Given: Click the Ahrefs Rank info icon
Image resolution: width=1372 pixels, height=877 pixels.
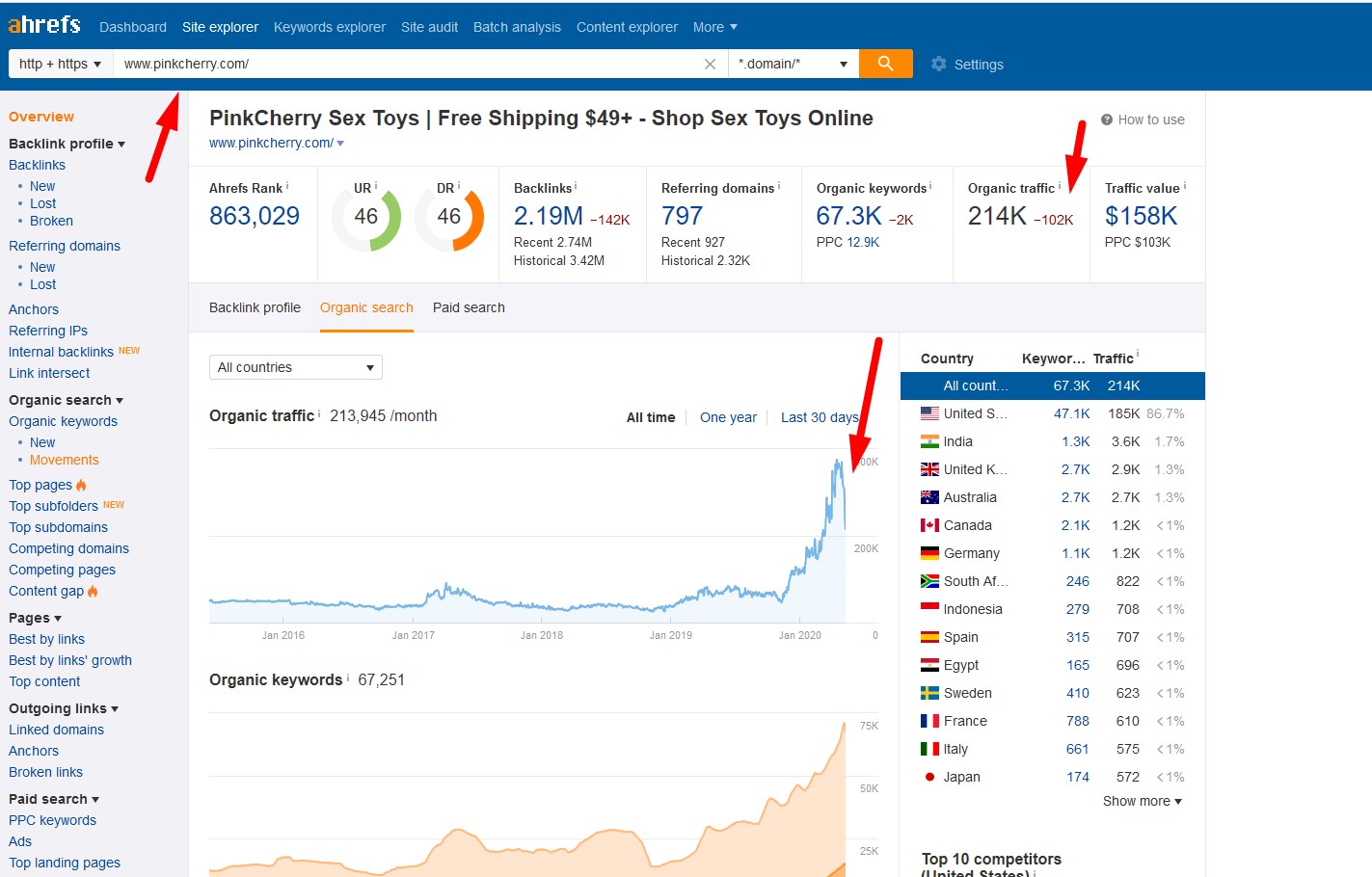Looking at the screenshot, I should coord(287,186).
